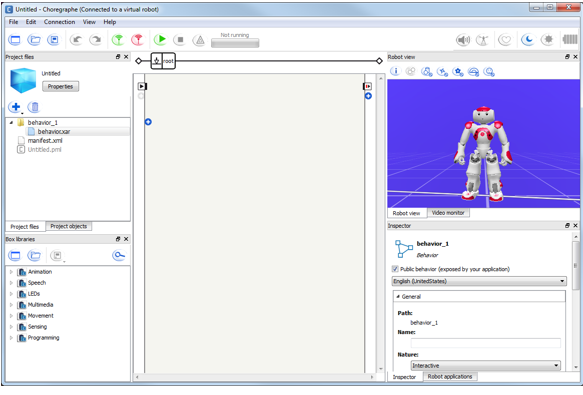Close the Project files panel
The width and height of the screenshot is (583, 395).
[126, 57]
